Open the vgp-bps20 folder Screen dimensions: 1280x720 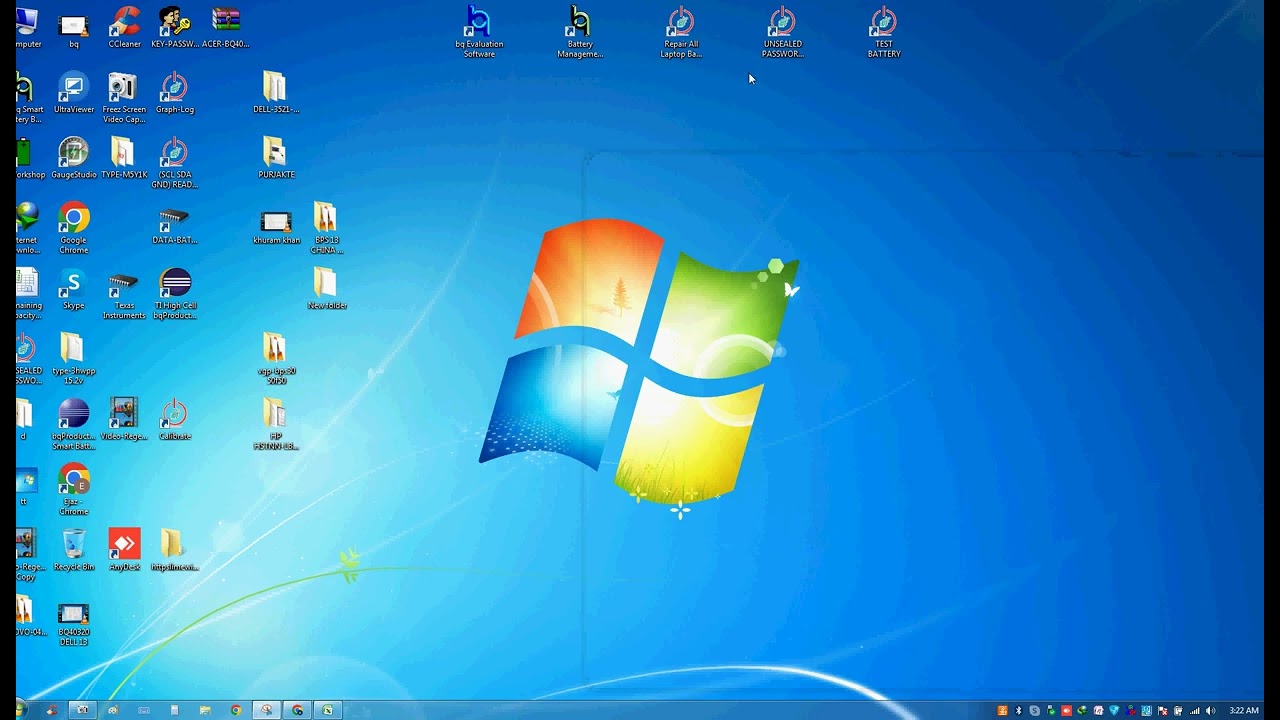point(275,359)
